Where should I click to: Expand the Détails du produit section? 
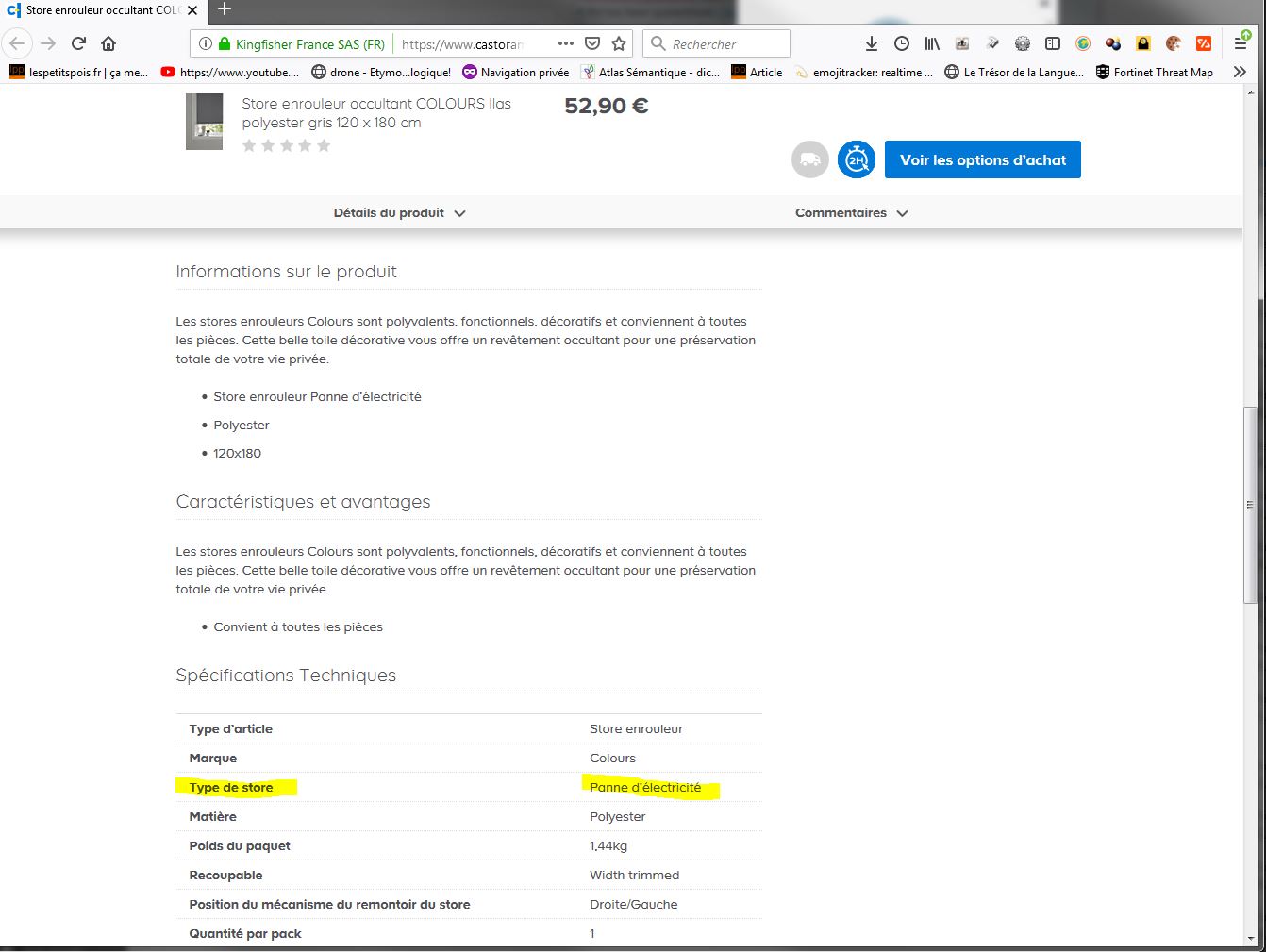[x=399, y=213]
